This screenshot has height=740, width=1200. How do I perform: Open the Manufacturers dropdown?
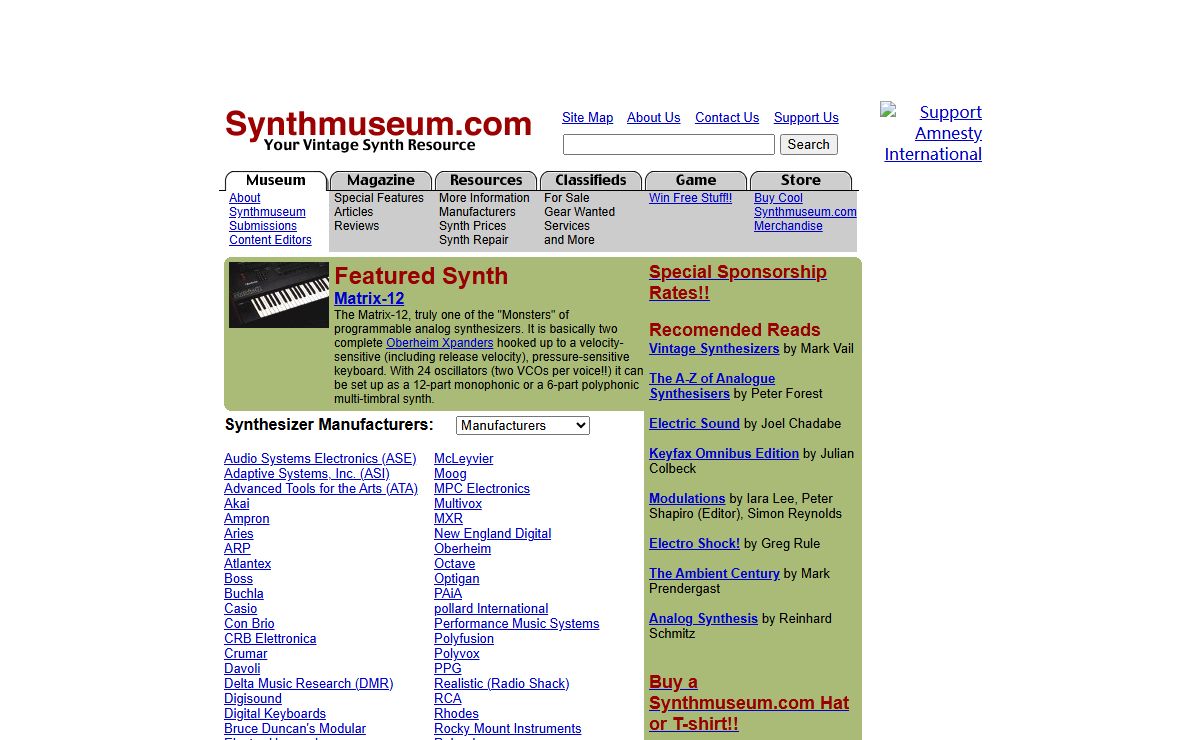click(523, 426)
